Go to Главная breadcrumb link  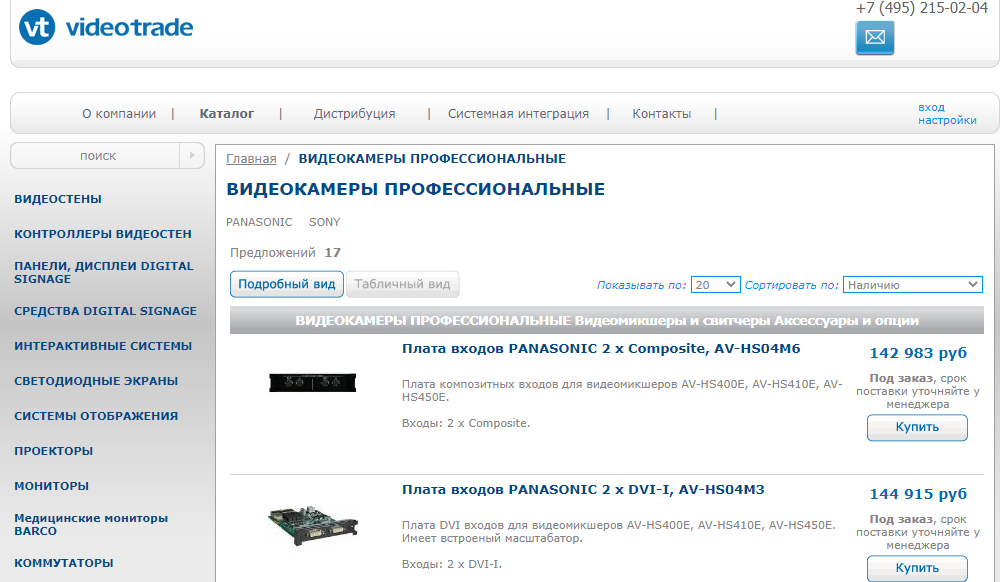pyautogui.click(x=251, y=159)
